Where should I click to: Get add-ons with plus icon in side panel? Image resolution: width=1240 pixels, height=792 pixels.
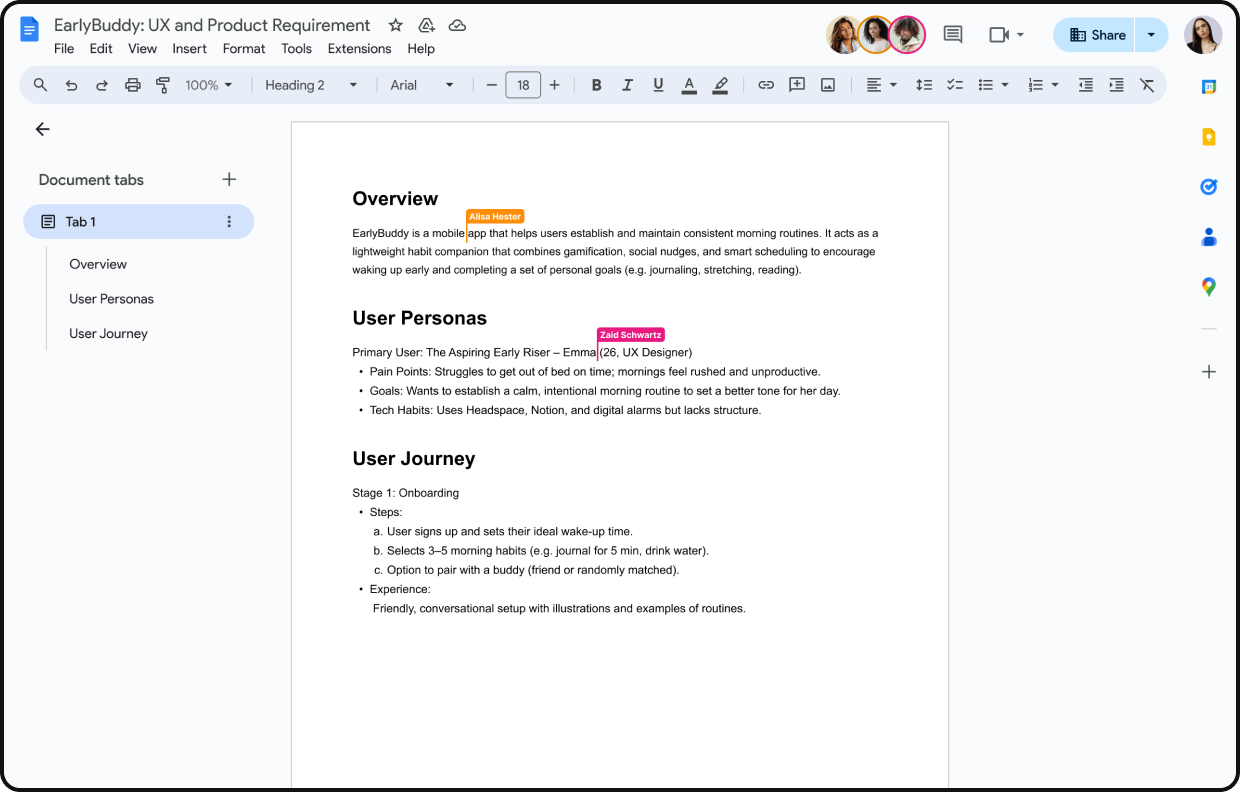[1209, 372]
